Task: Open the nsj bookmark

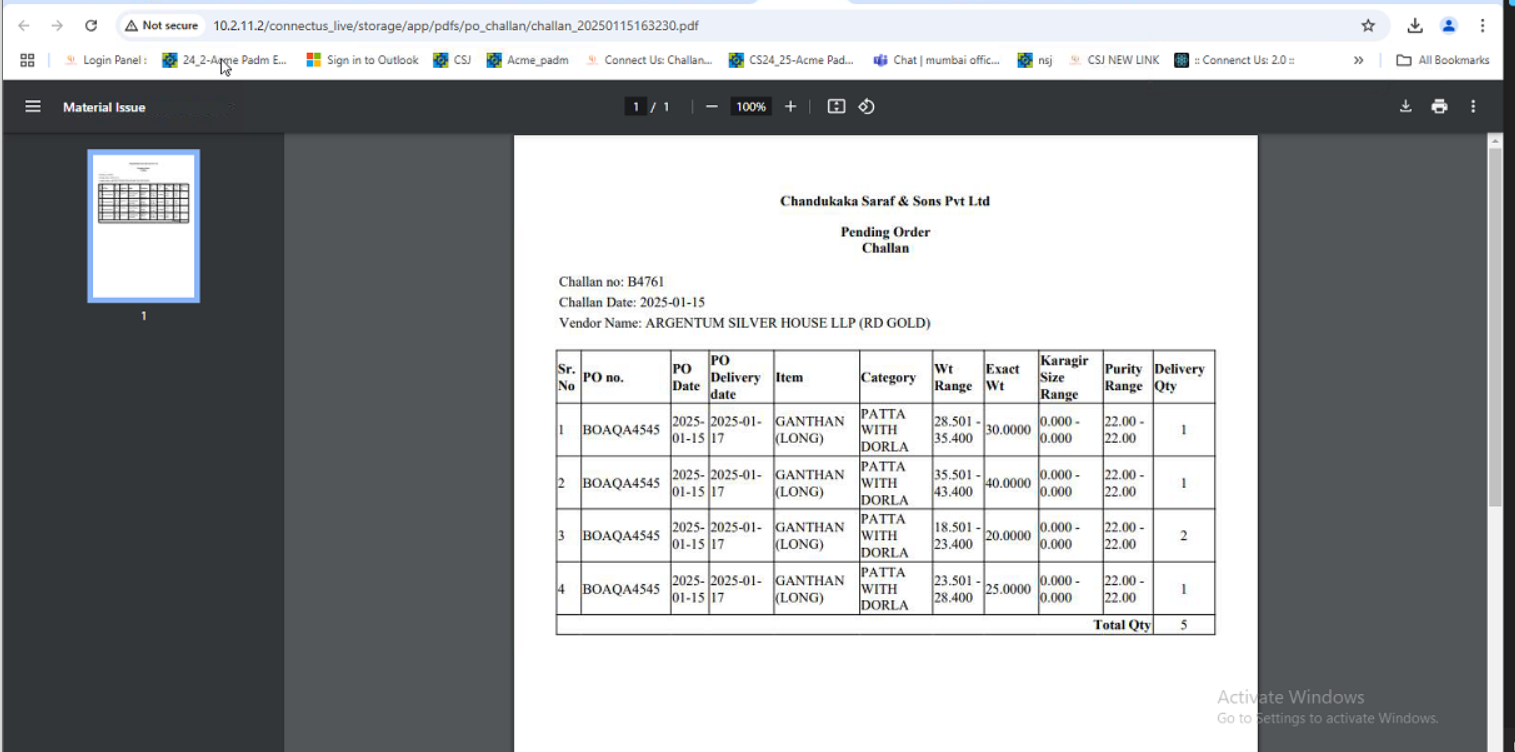Action: [1035, 60]
